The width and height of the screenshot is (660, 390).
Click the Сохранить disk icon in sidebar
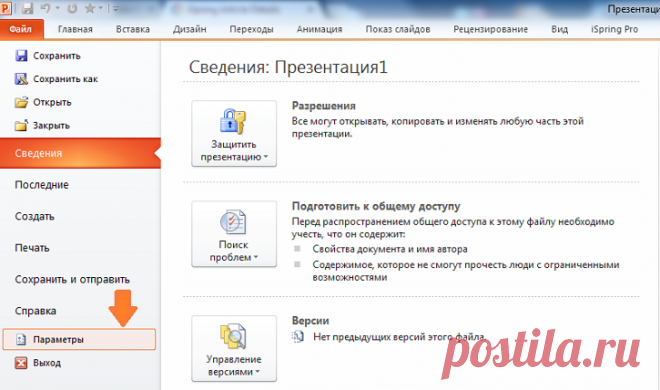point(21,56)
